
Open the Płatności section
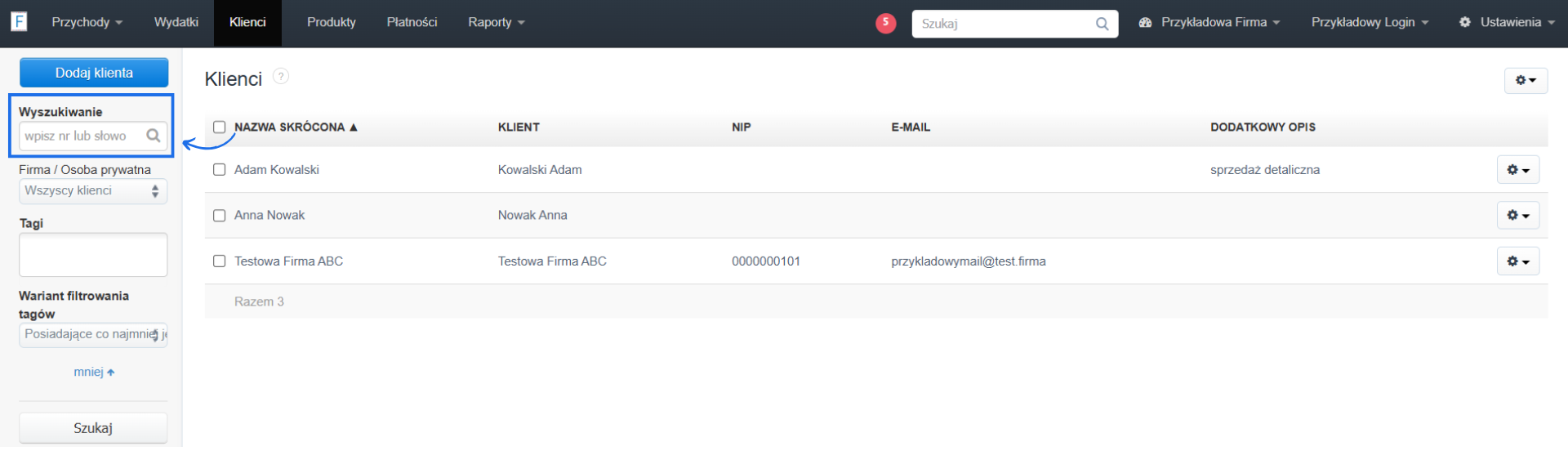point(412,23)
